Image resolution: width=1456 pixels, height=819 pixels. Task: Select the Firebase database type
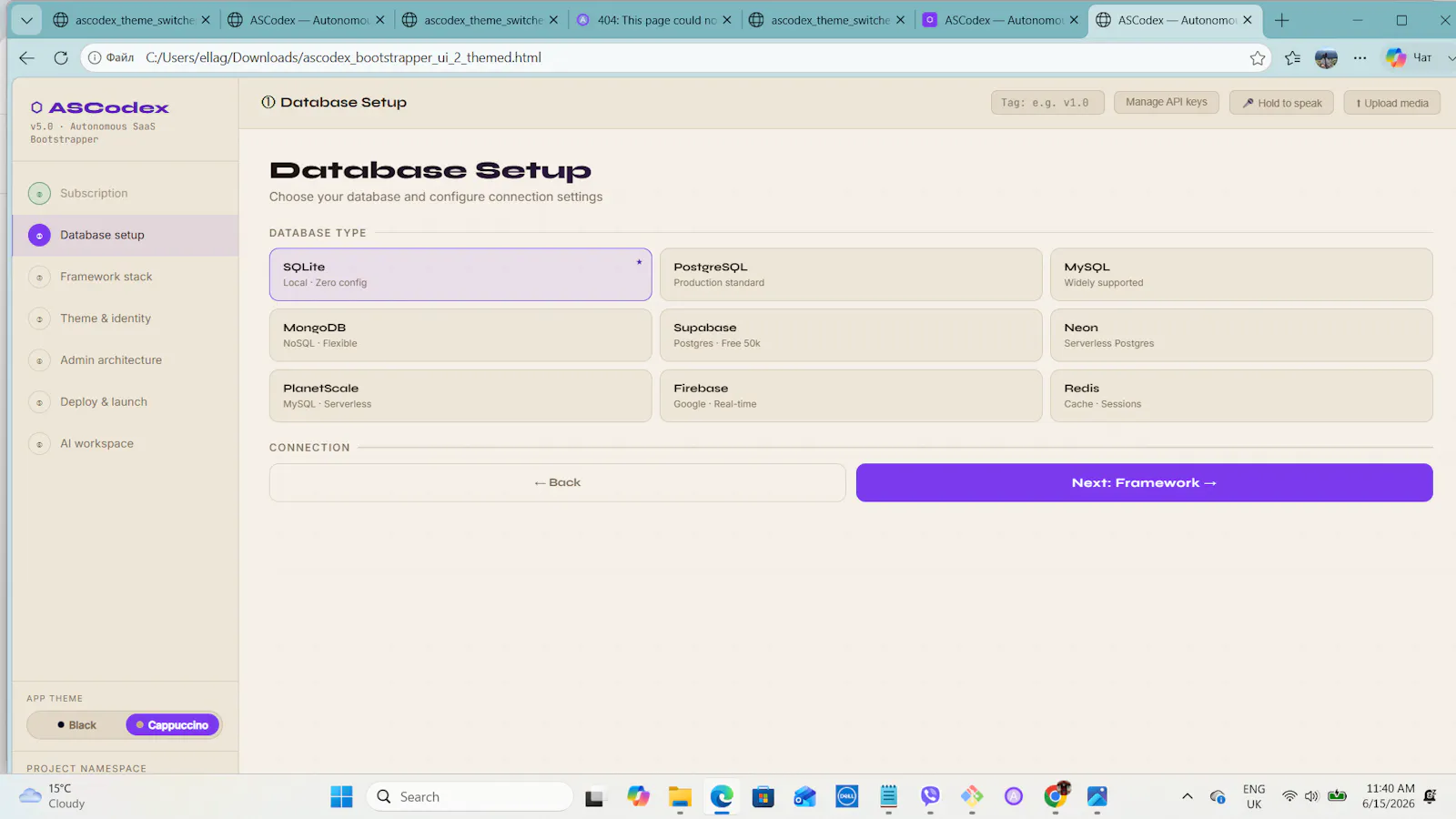click(x=851, y=396)
